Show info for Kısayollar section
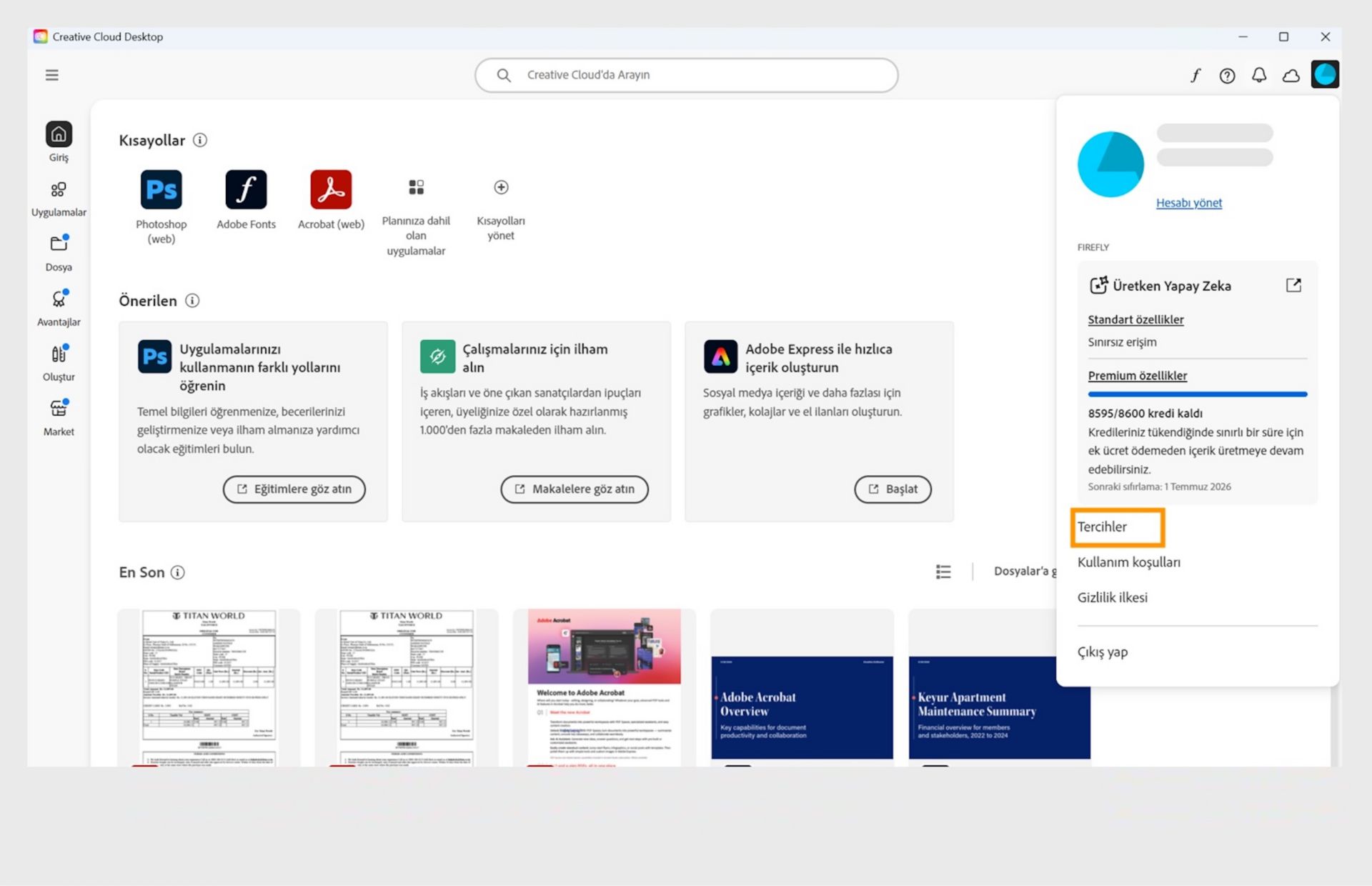 pos(200,140)
